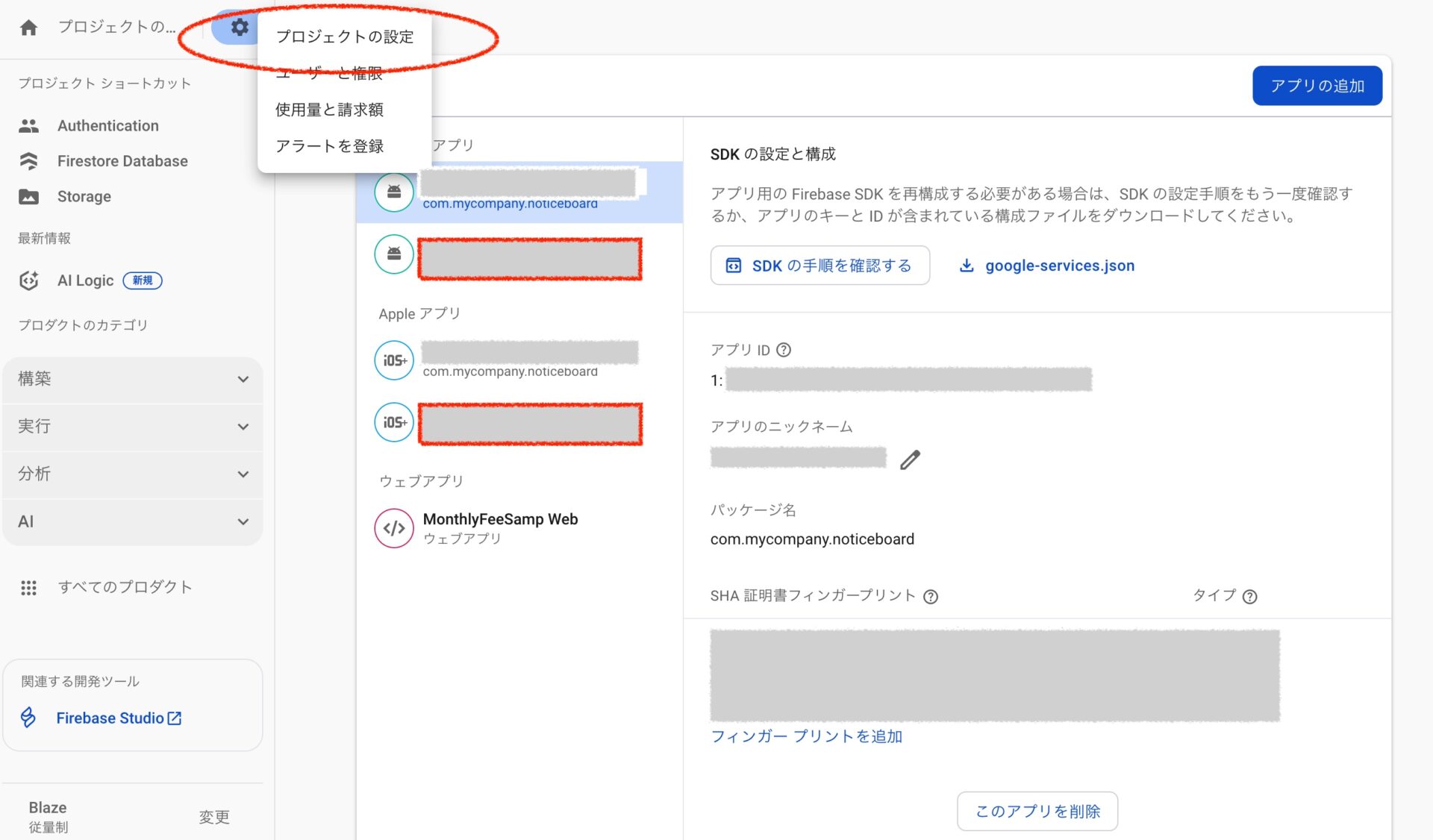
Task: Edit app nickname with pencil icon
Action: [910, 460]
